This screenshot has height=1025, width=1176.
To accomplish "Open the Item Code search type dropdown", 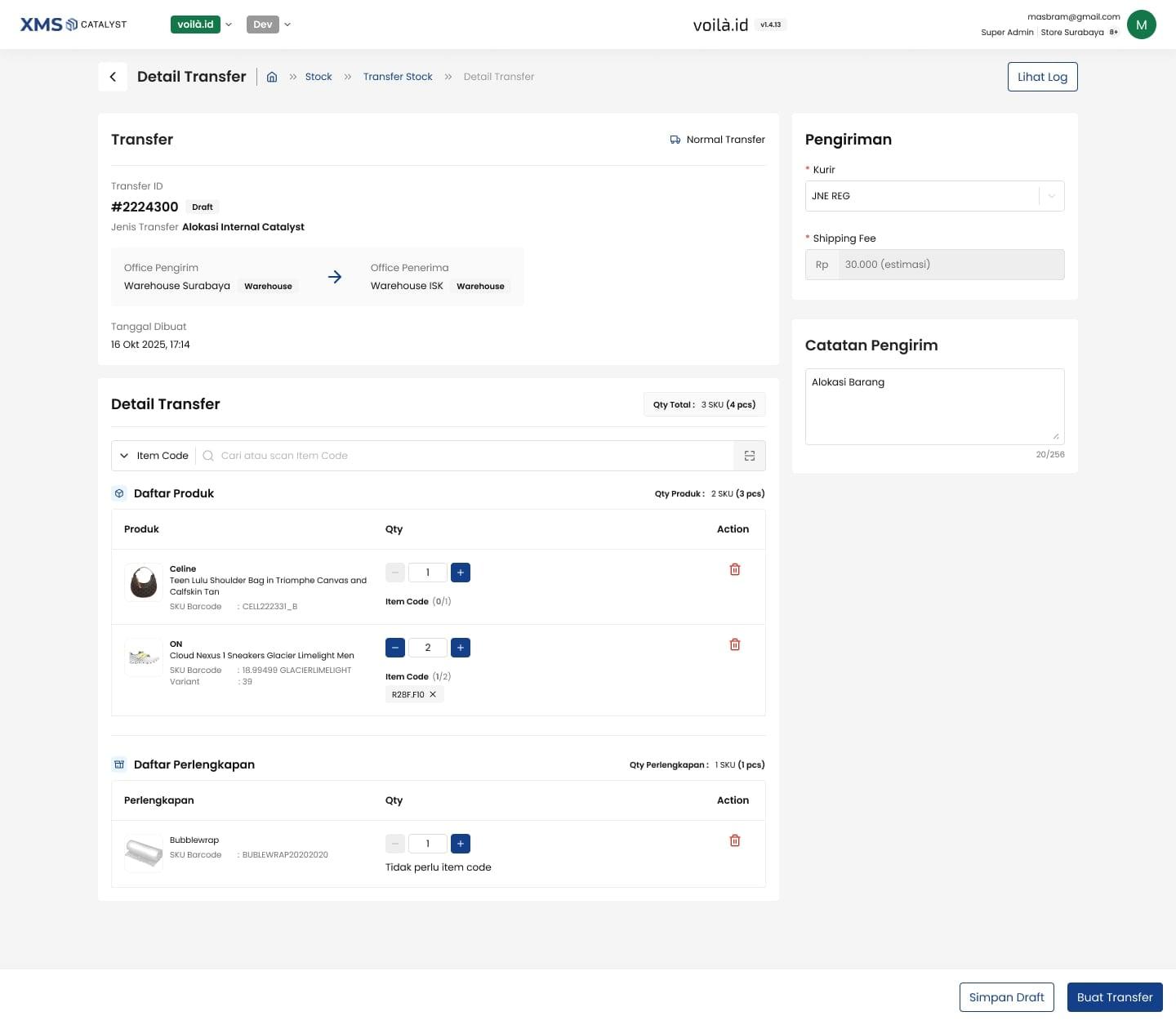I will tap(154, 456).
